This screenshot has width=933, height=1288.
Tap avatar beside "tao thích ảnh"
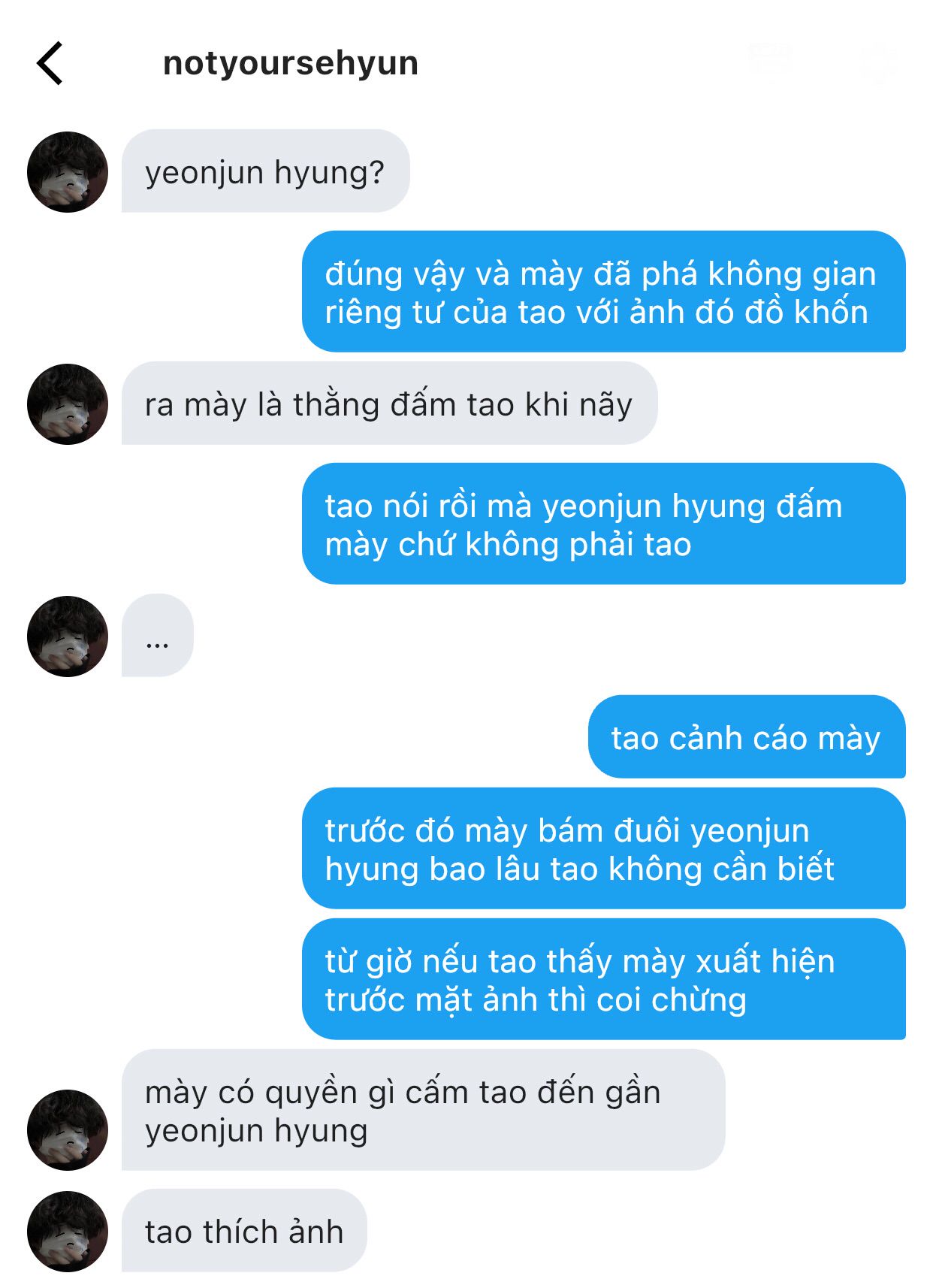[68, 1231]
